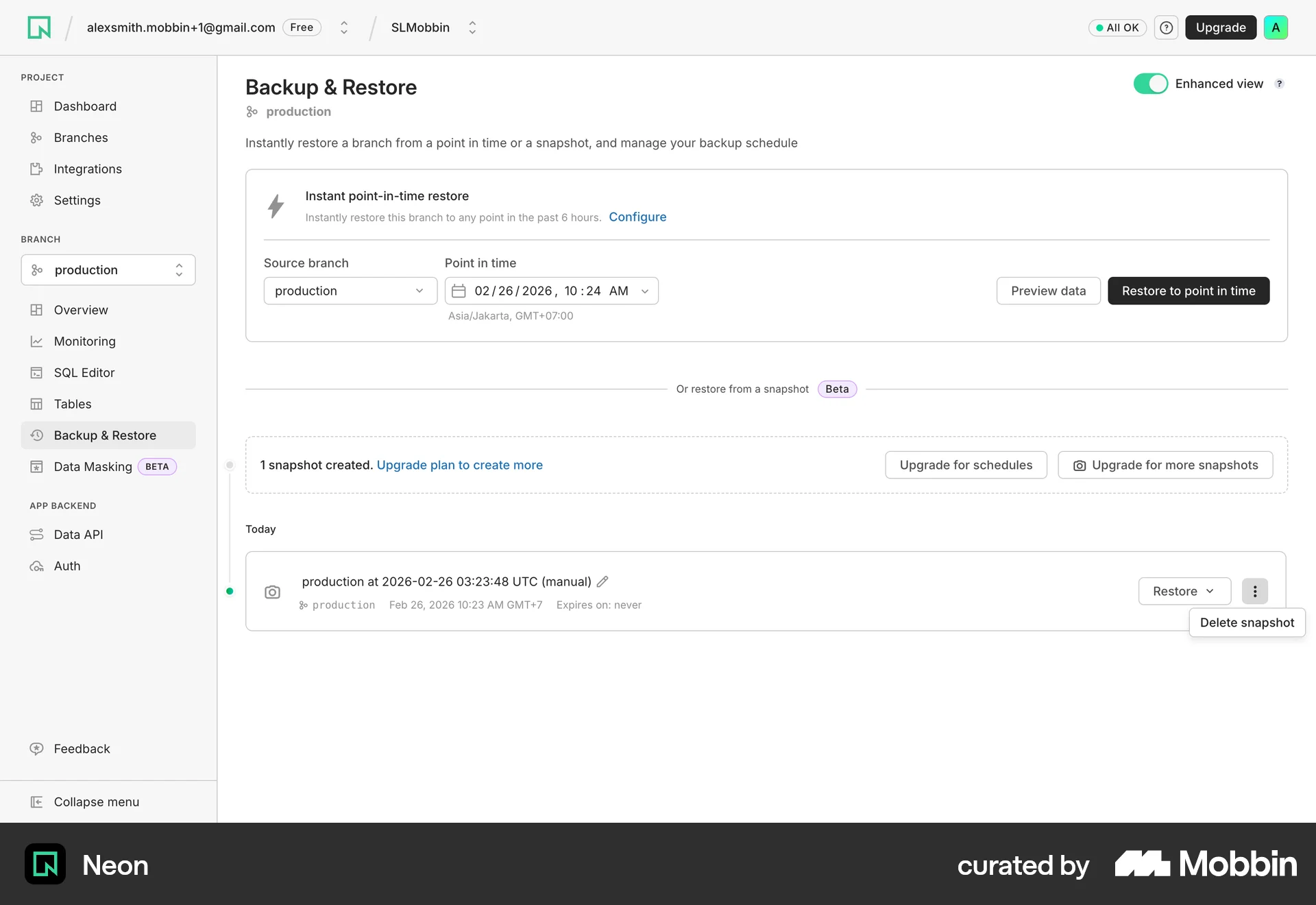1316x905 pixels.
Task: Click the Data API icon
Action: (x=36, y=535)
